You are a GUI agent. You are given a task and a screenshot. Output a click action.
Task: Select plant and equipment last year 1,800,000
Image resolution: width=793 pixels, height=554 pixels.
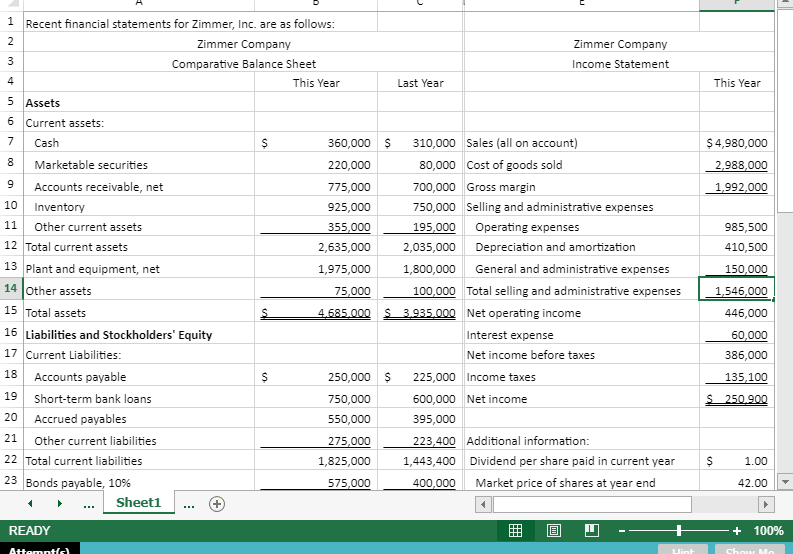(420, 267)
